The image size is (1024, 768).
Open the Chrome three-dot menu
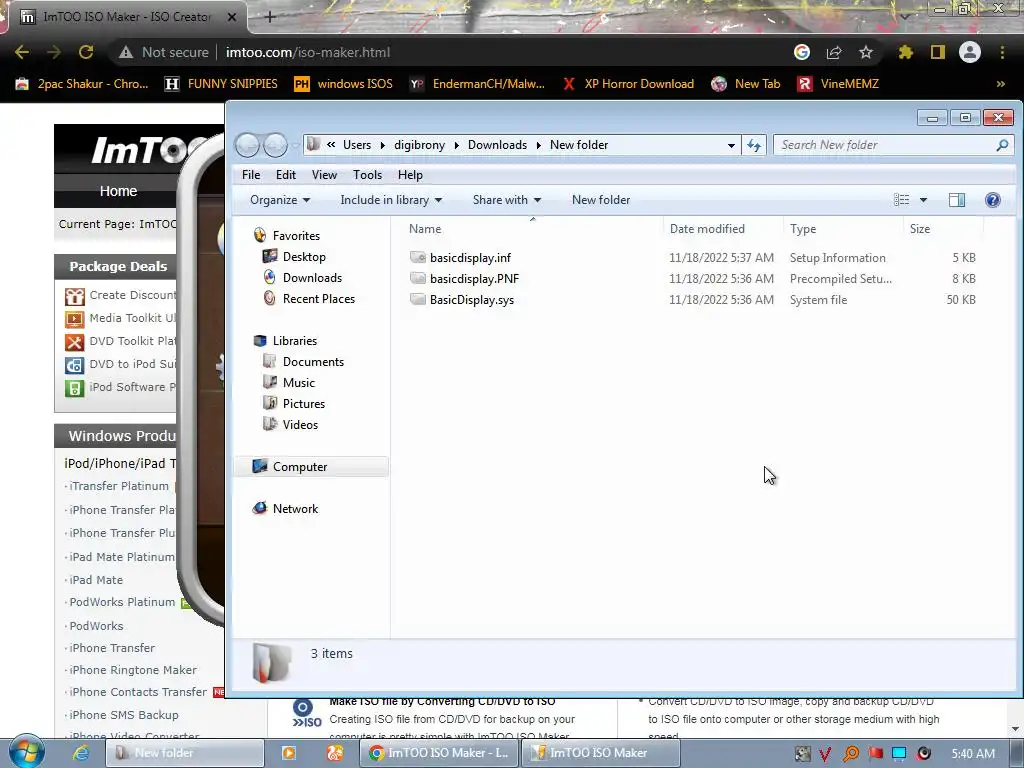[1002, 52]
